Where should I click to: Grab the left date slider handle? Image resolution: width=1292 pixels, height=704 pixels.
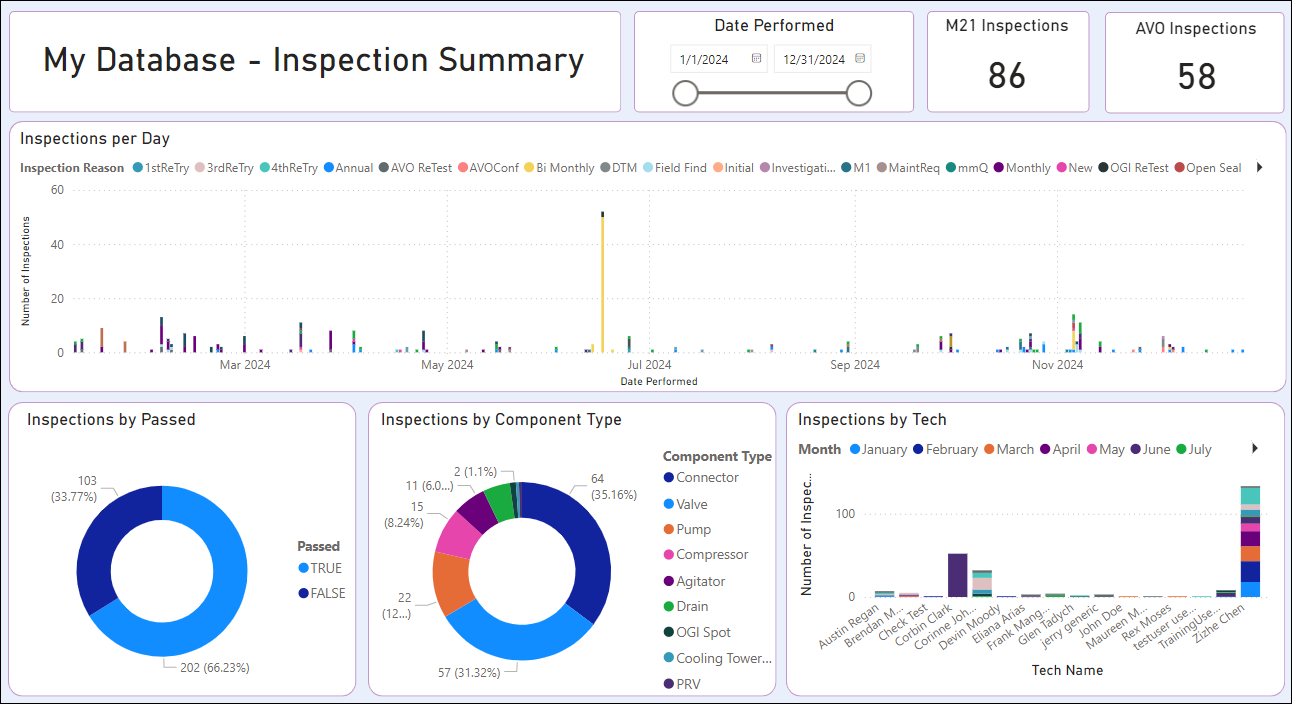[x=685, y=93]
